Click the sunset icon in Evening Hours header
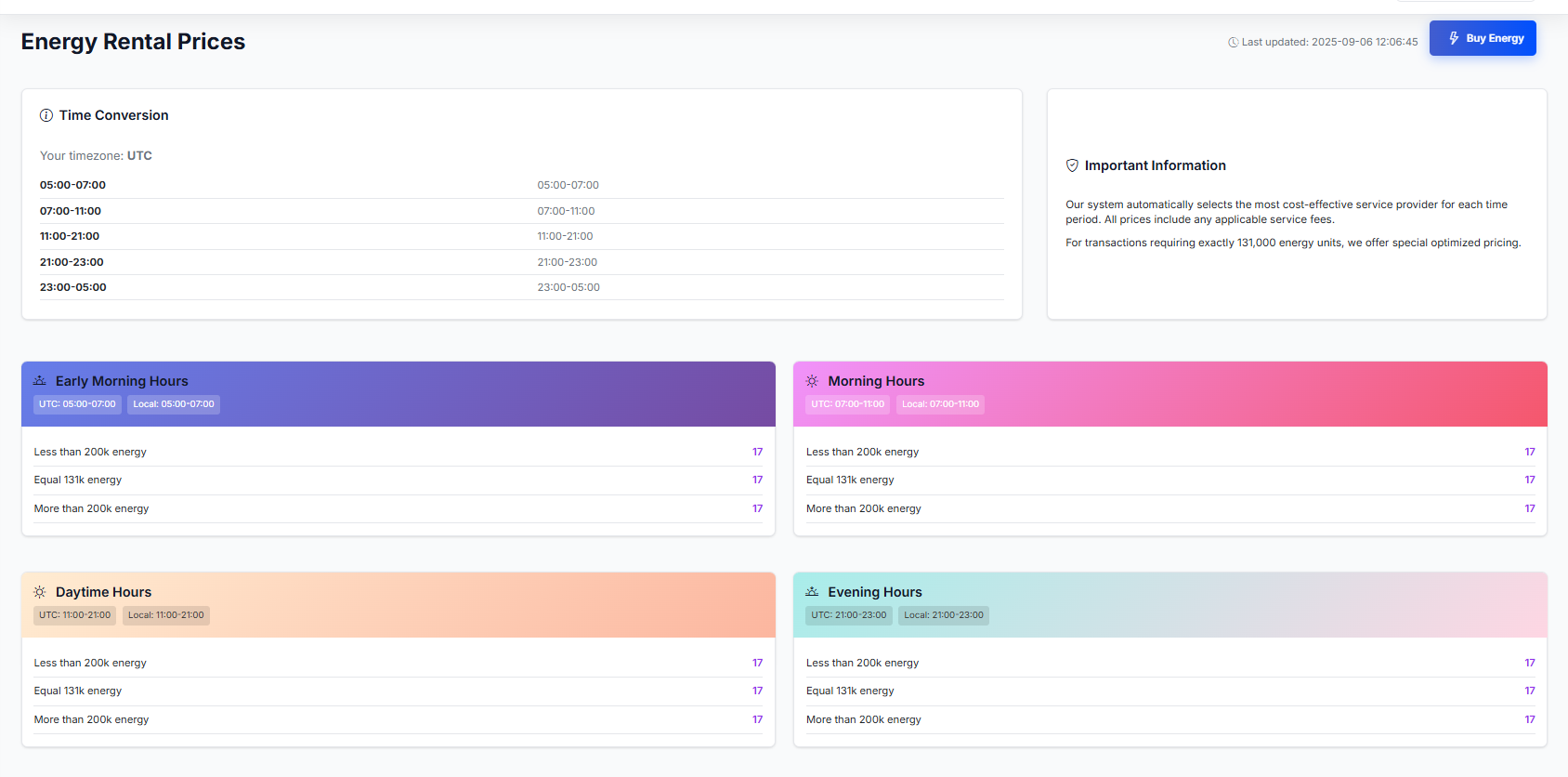1568x777 pixels. pyautogui.click(x=812, y=592)
